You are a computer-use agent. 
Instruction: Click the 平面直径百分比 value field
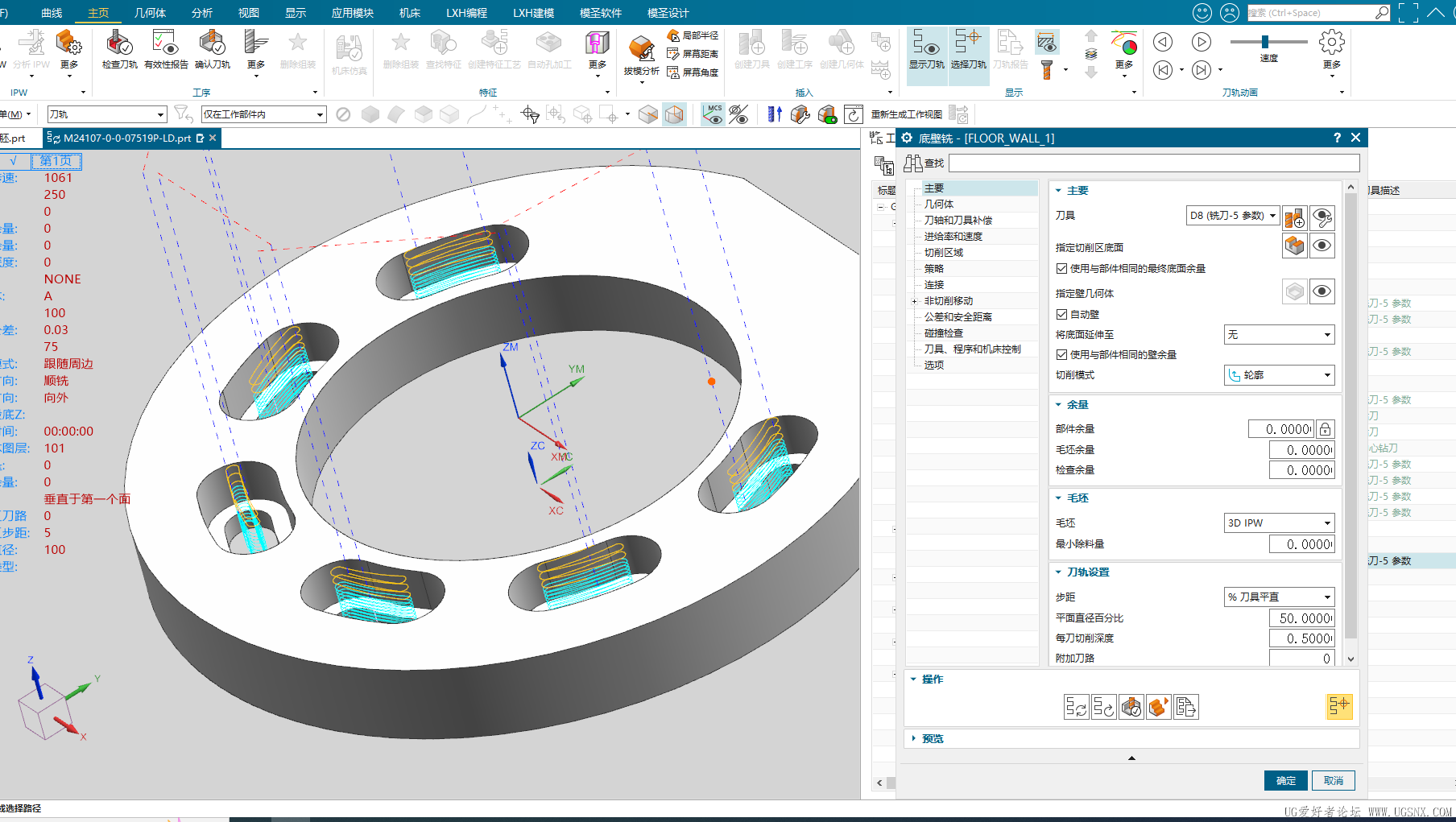(x=1302, y=618)
